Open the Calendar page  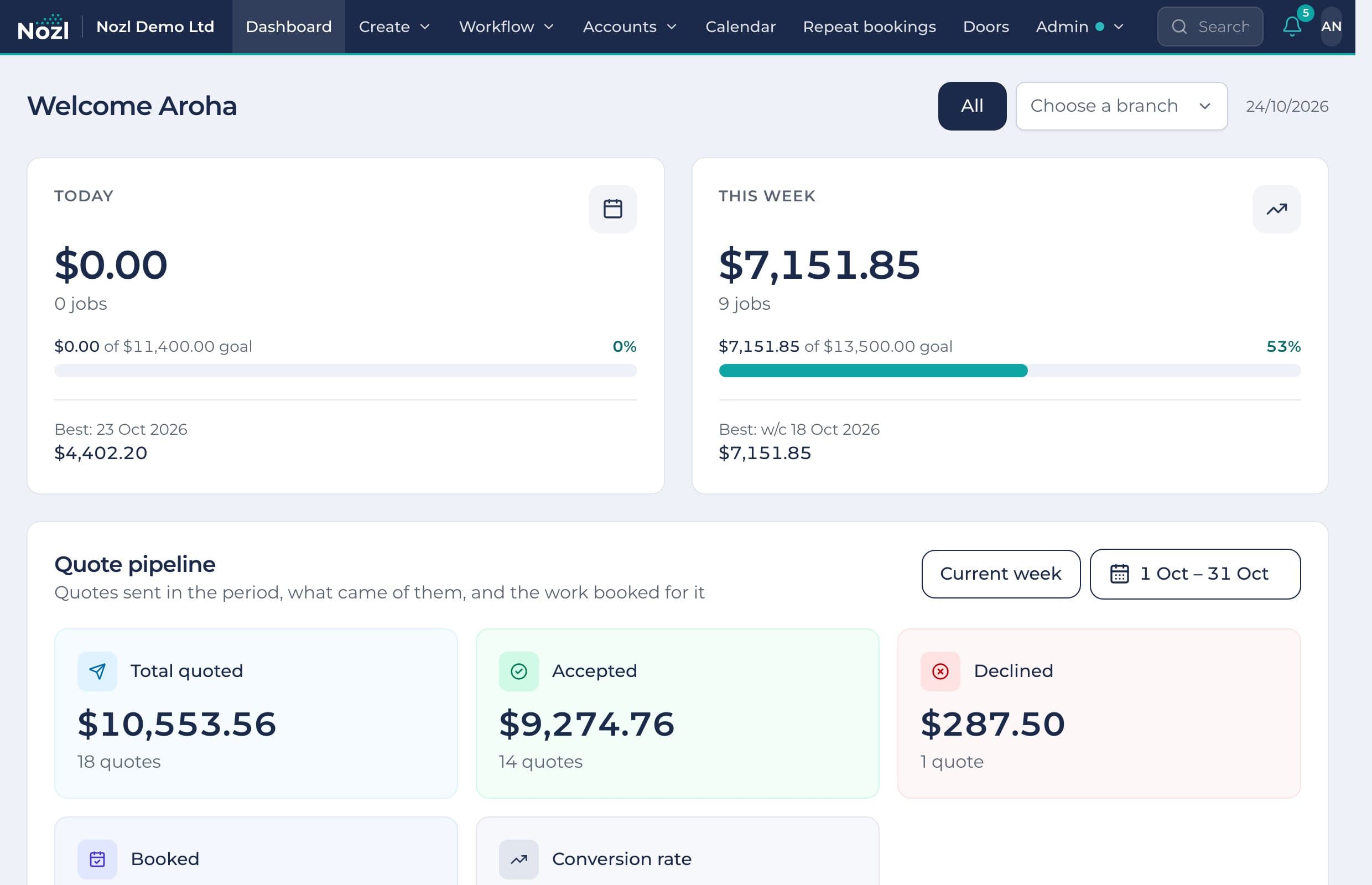(740, 27)
